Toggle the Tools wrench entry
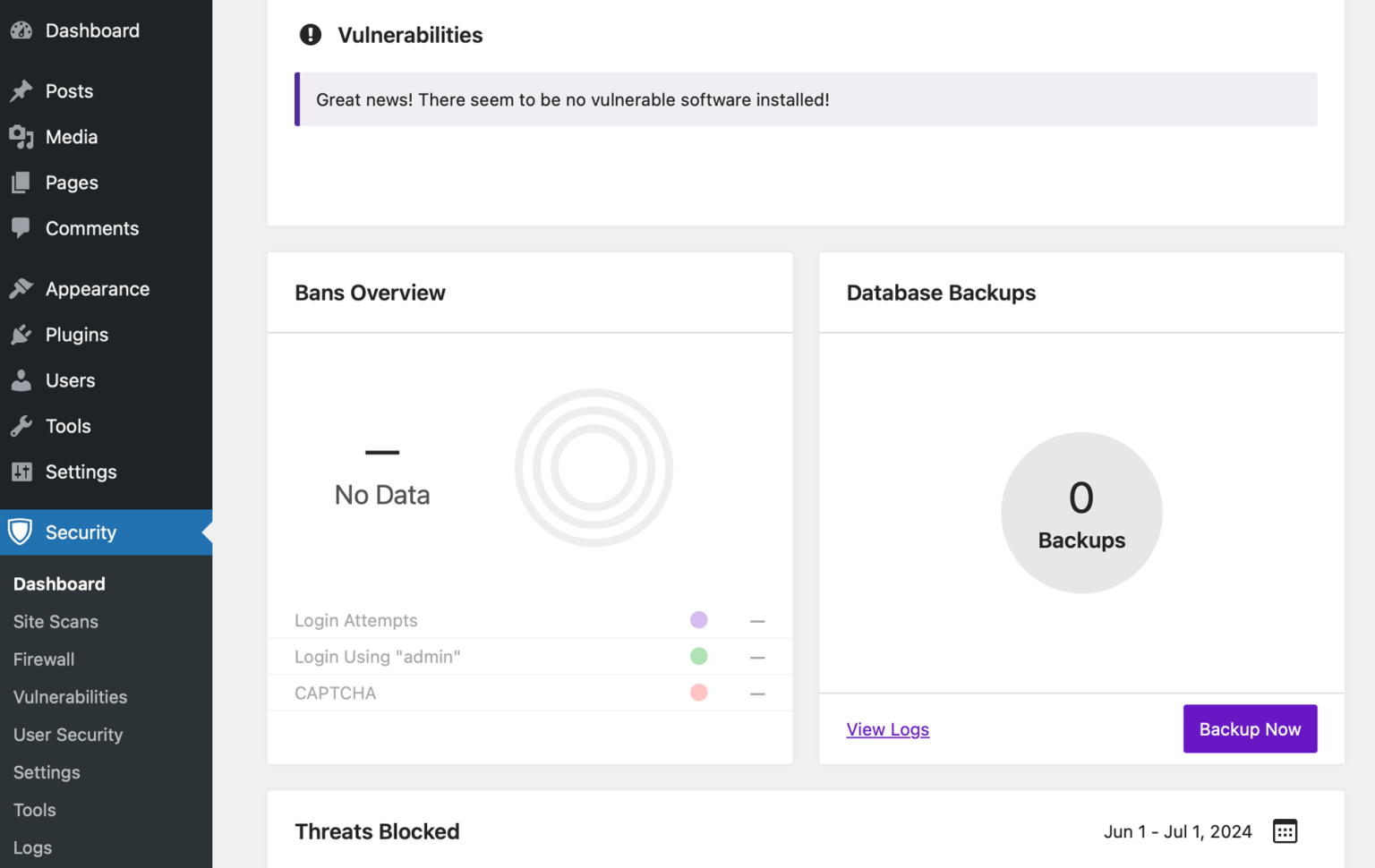 [21, 426]
